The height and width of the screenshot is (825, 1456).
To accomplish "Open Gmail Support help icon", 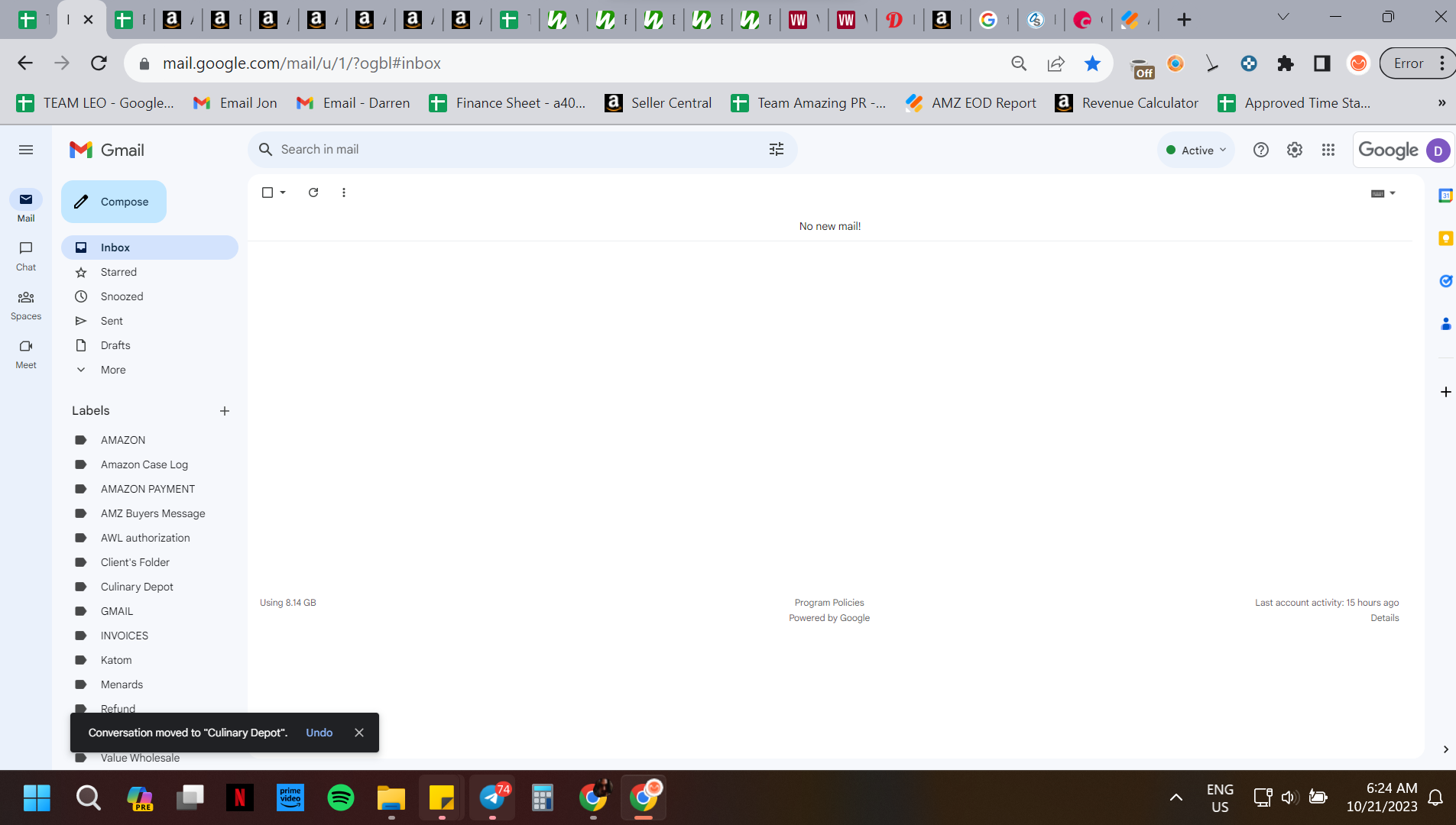I will 1261,150.
